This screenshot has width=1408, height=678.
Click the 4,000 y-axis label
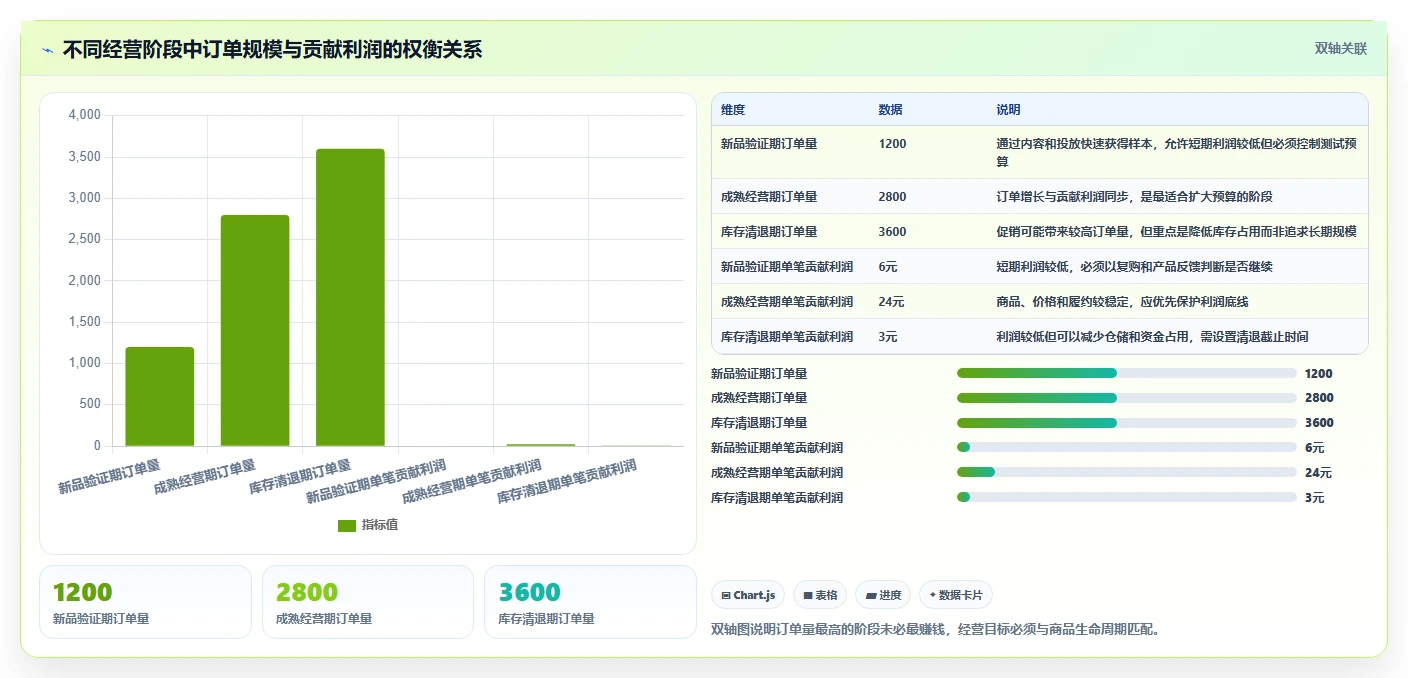click(x=84, y=115)
